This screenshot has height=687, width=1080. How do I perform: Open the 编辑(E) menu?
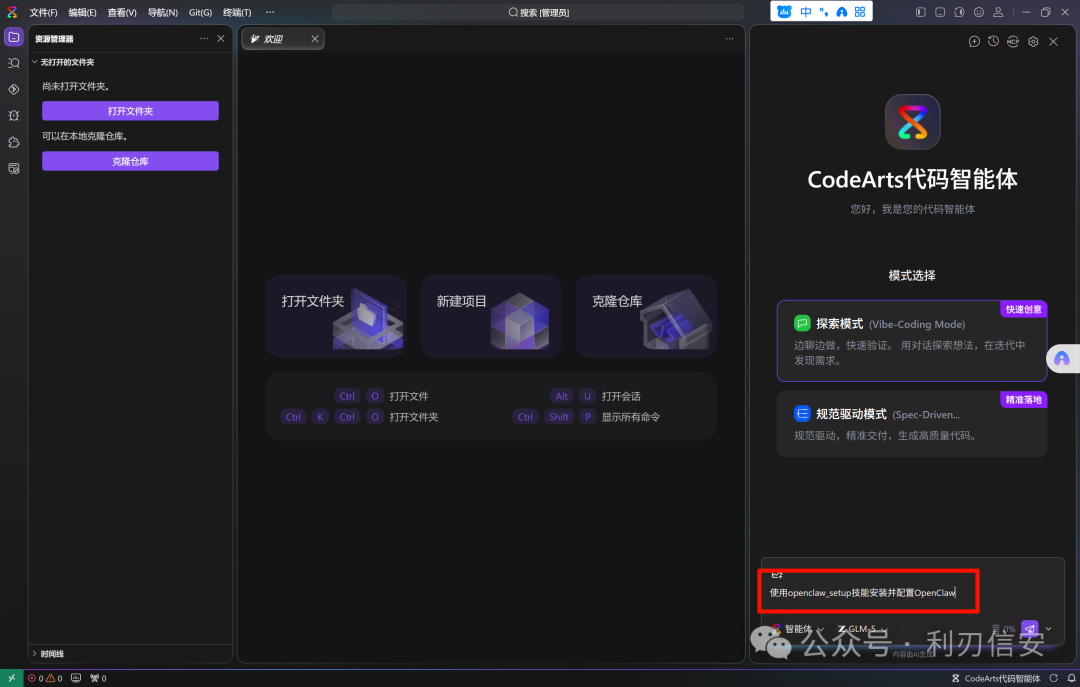pyautogui.click(x=82, y=12)
